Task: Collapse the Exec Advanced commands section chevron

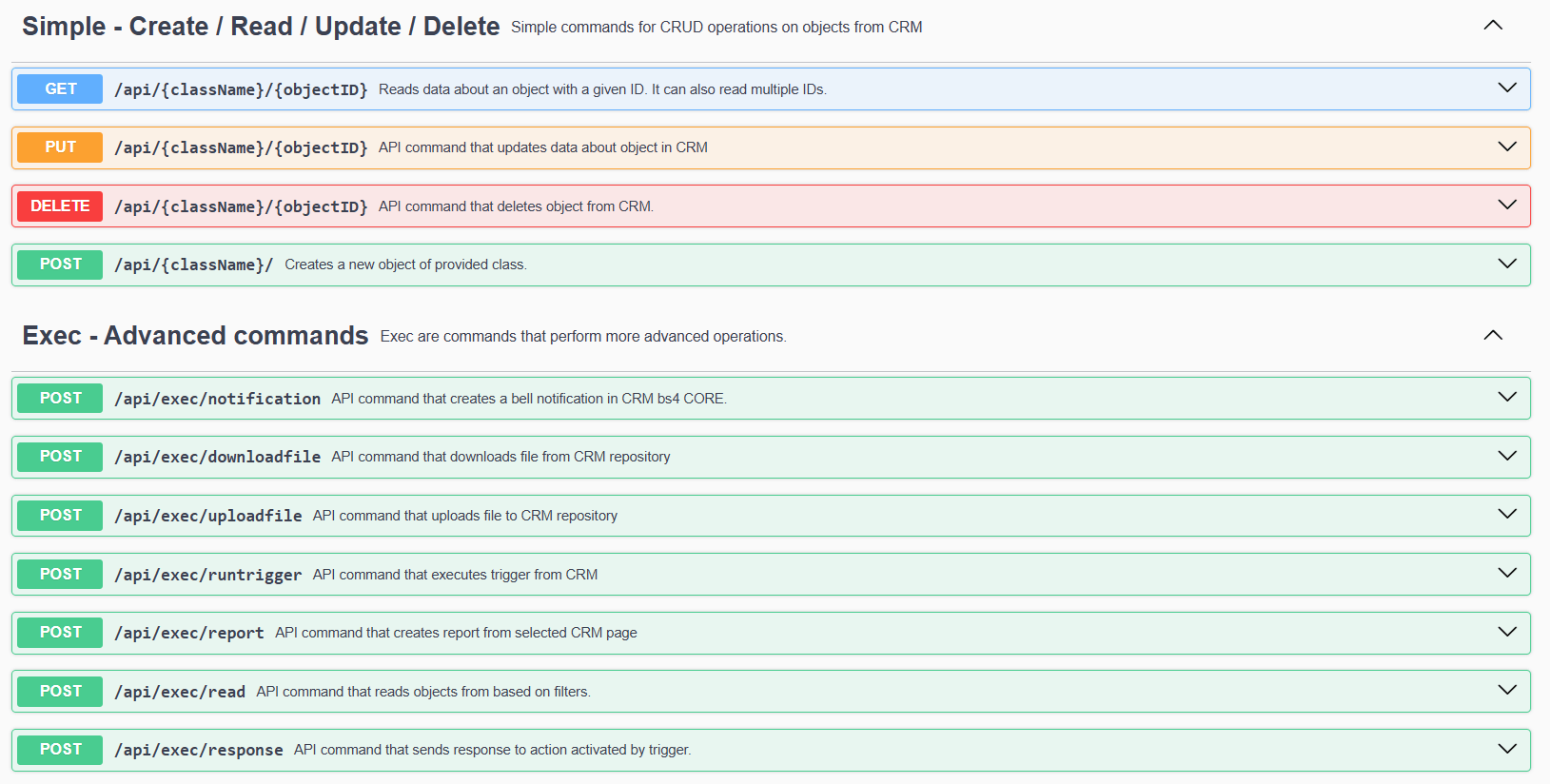Action: [1493, 335]
